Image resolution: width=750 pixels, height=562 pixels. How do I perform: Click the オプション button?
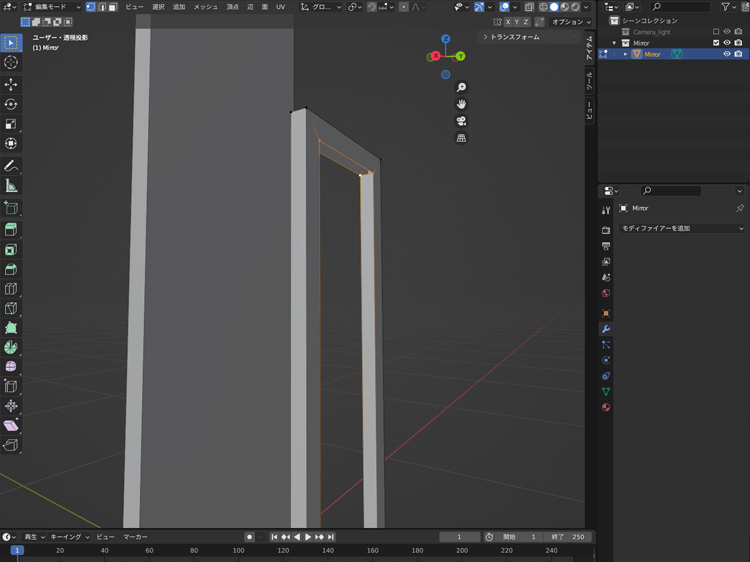(571, 21)
